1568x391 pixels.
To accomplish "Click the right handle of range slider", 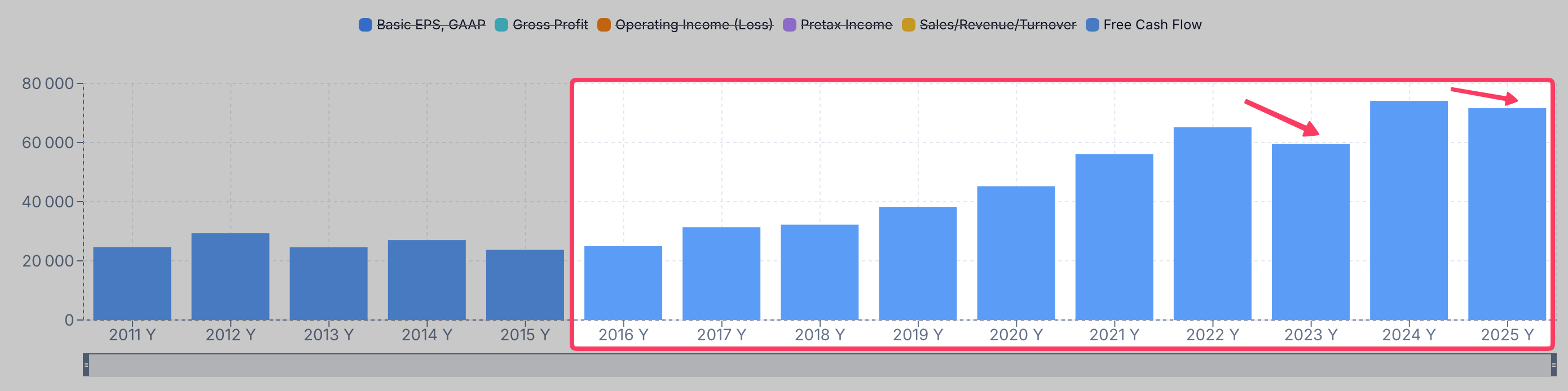I will (x=1553, y=365).
